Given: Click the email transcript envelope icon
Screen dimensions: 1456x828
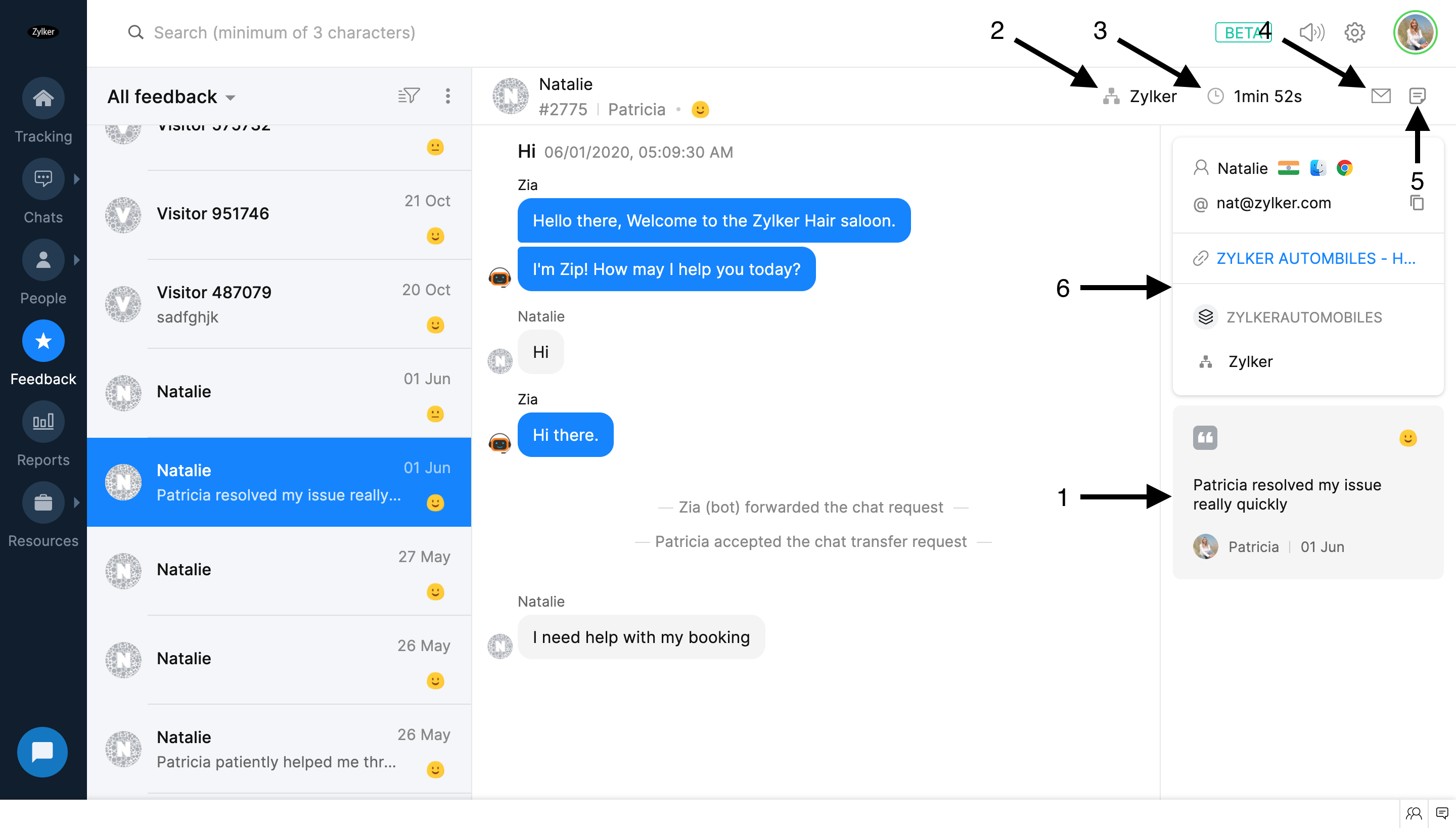Looking at the screenshot, I should pos(1380,96).
